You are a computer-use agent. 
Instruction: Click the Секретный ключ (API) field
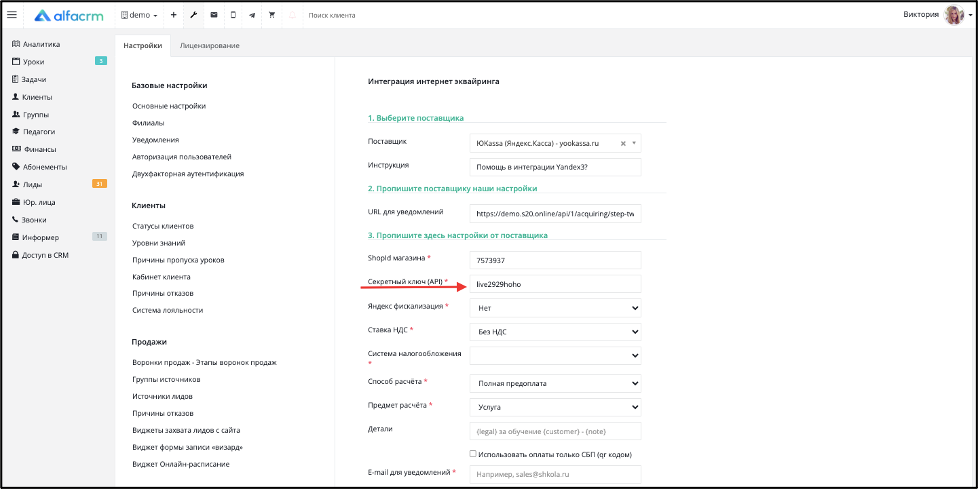(555, 284)
